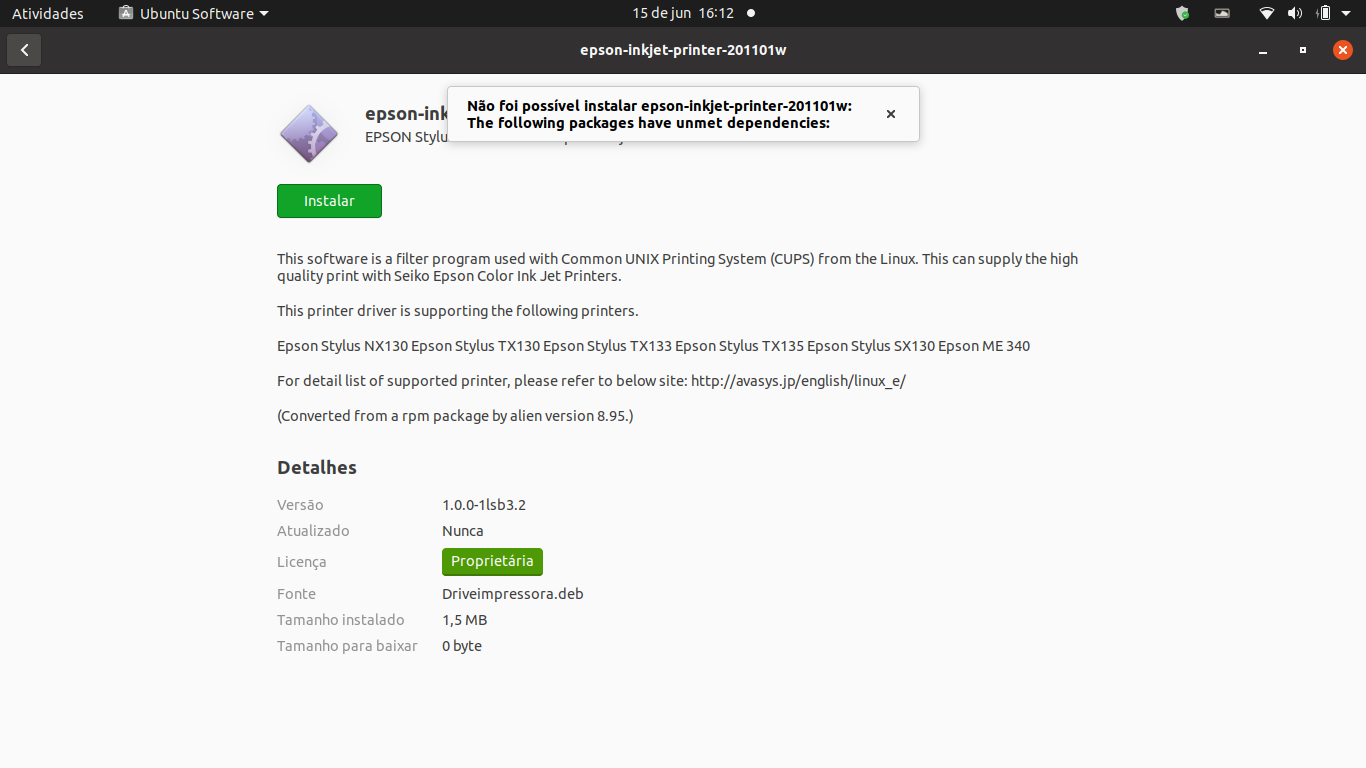This screenshot has height=768, width=1366.
Task: Click the Detalhes section heading
Action: (x=317, y=468)
